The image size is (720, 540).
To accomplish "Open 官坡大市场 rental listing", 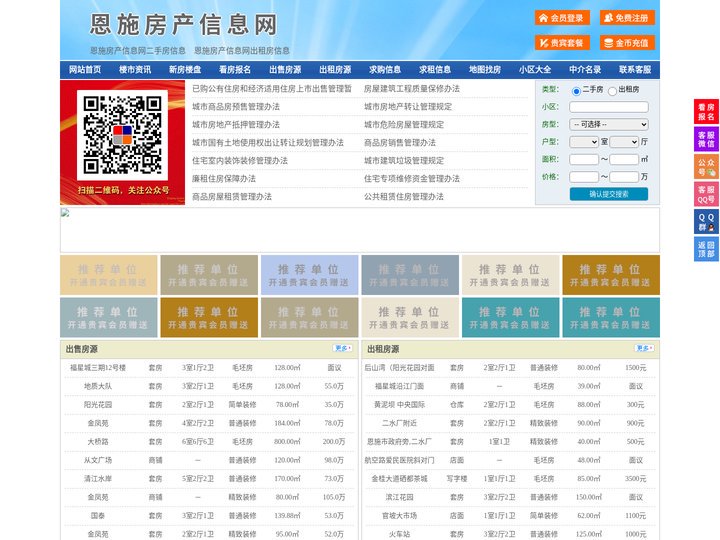I will click(399, 516).
